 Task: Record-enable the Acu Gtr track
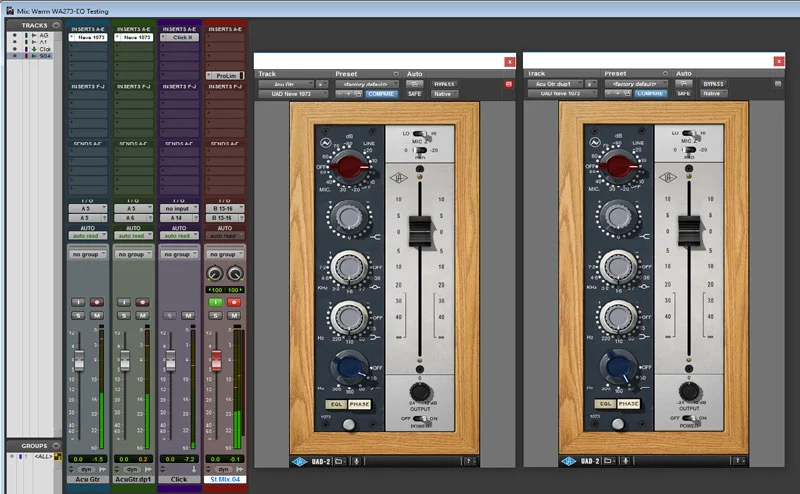[97, 302]
